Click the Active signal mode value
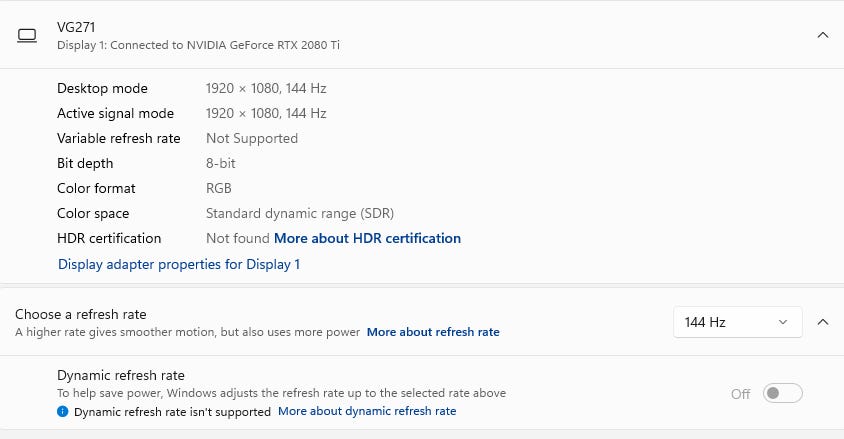Viewport: 844px width, 439px height. pyautogui.click(x=266, y=113)
